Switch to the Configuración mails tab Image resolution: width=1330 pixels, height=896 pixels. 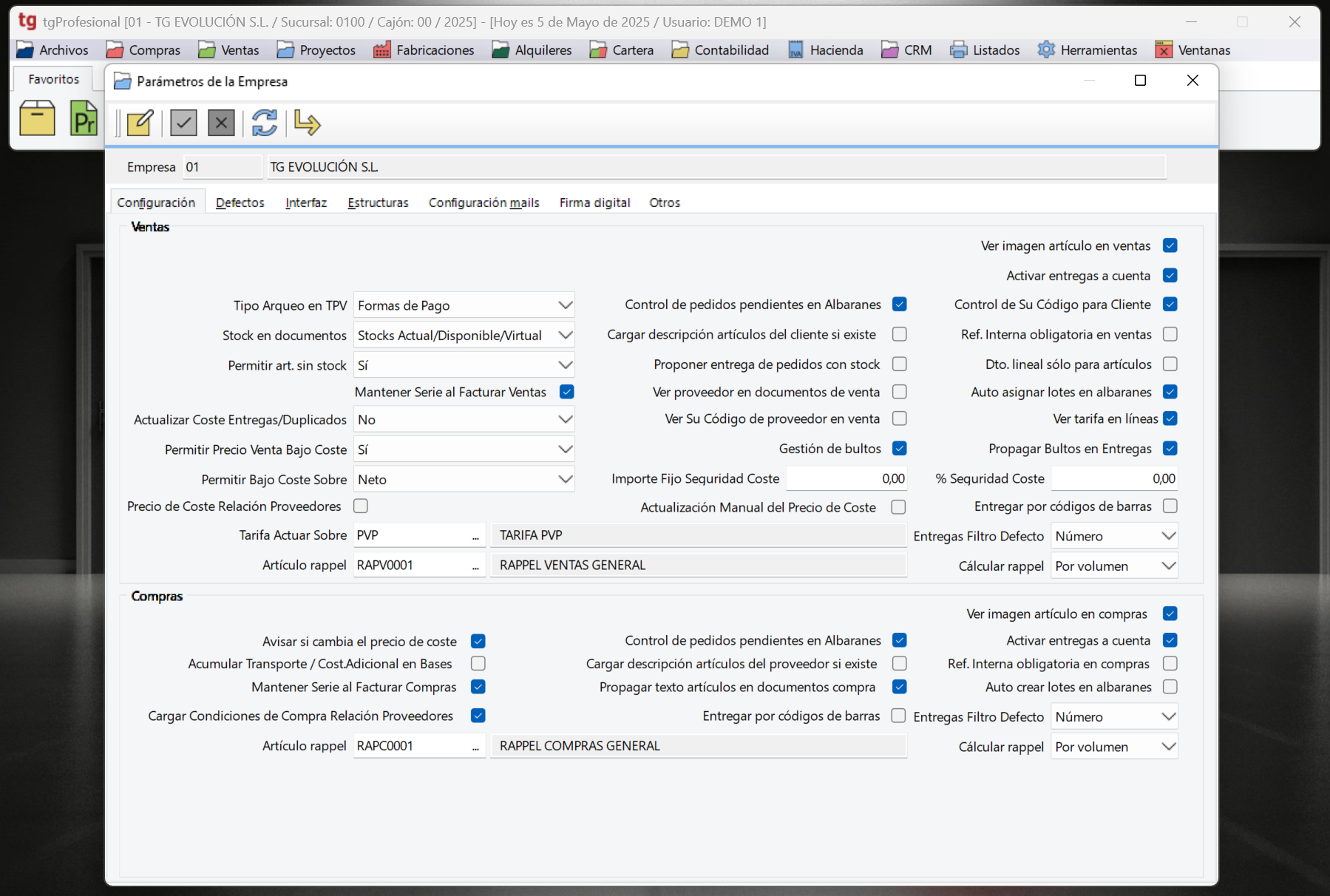[x=484, y=203]
